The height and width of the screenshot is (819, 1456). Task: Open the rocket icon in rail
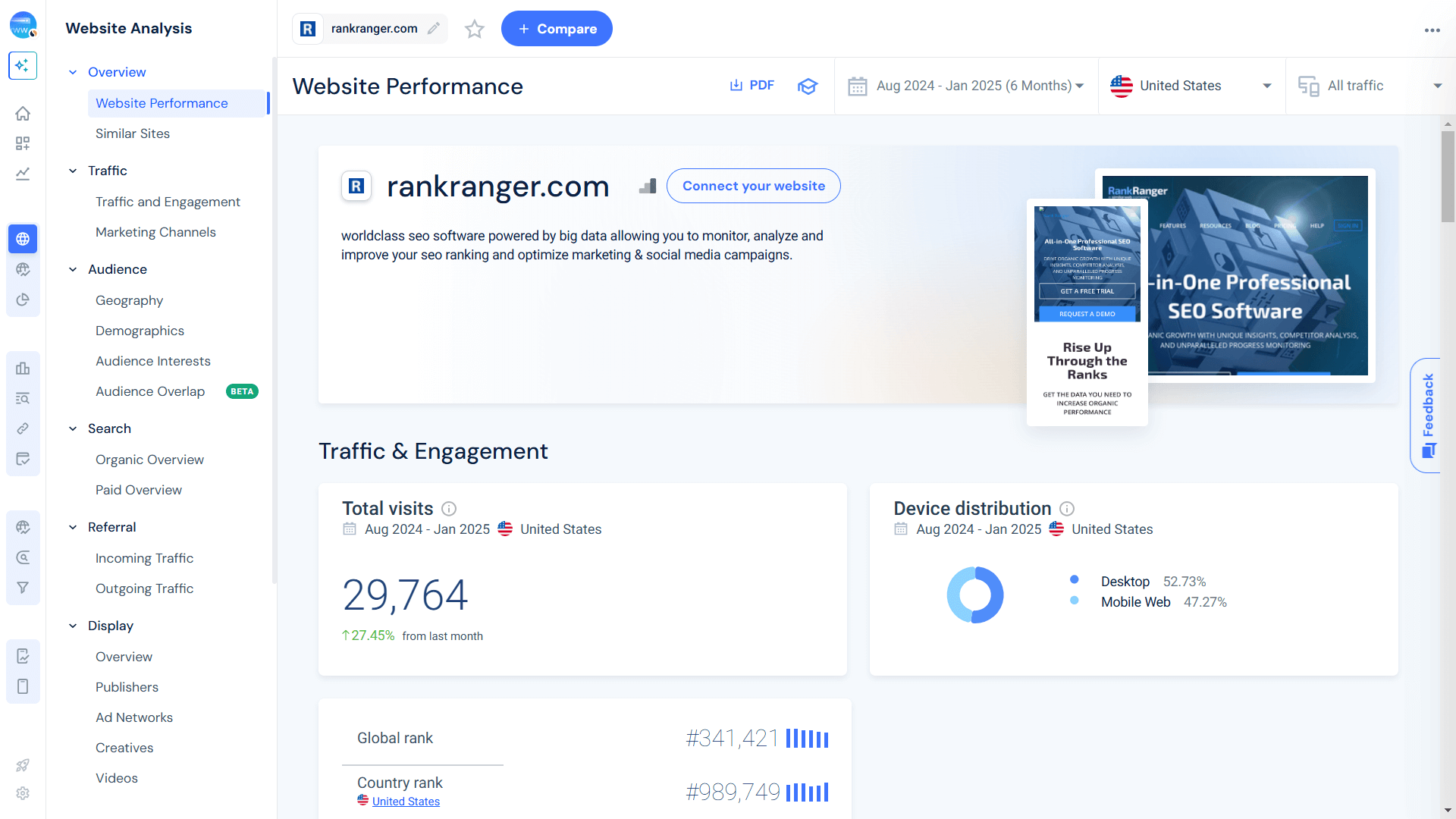point(23,765)
